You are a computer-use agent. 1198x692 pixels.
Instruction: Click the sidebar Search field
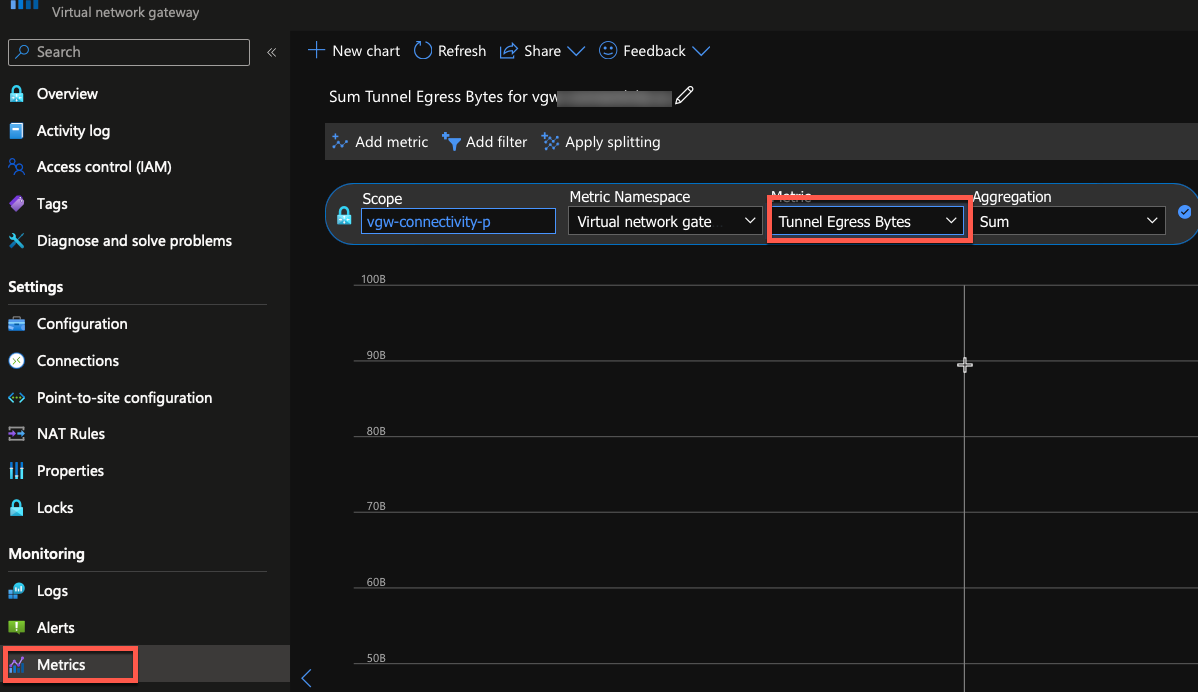128,52
